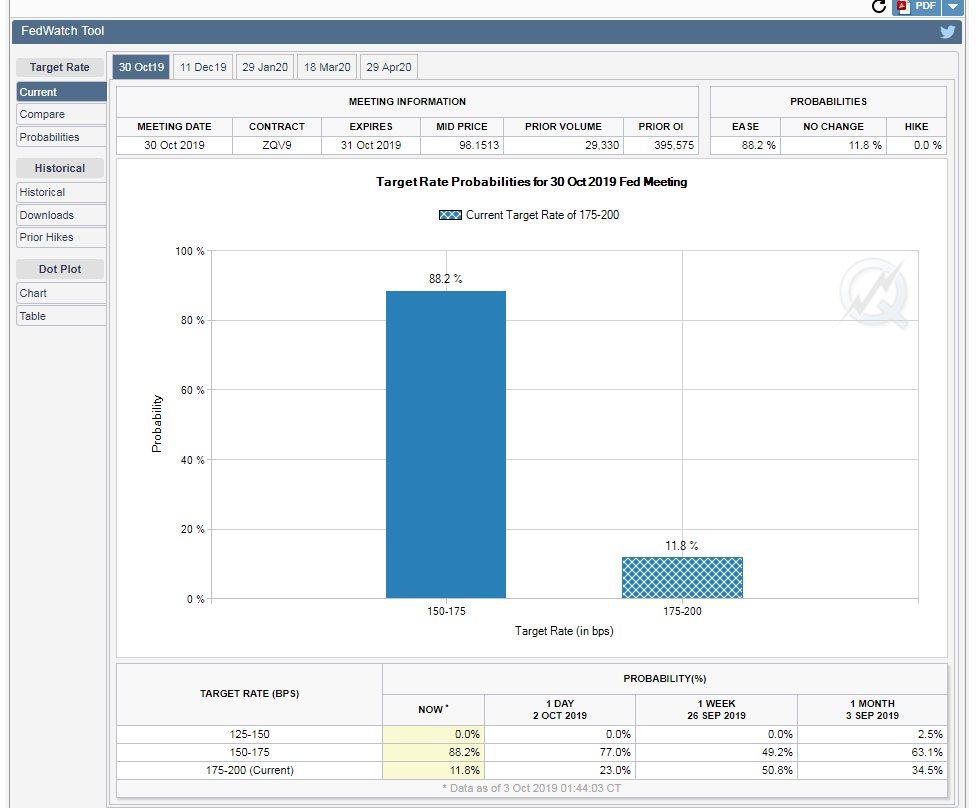Click the 150-175 target rate row label
976x808 pixels.
click(x=249, y=753)
